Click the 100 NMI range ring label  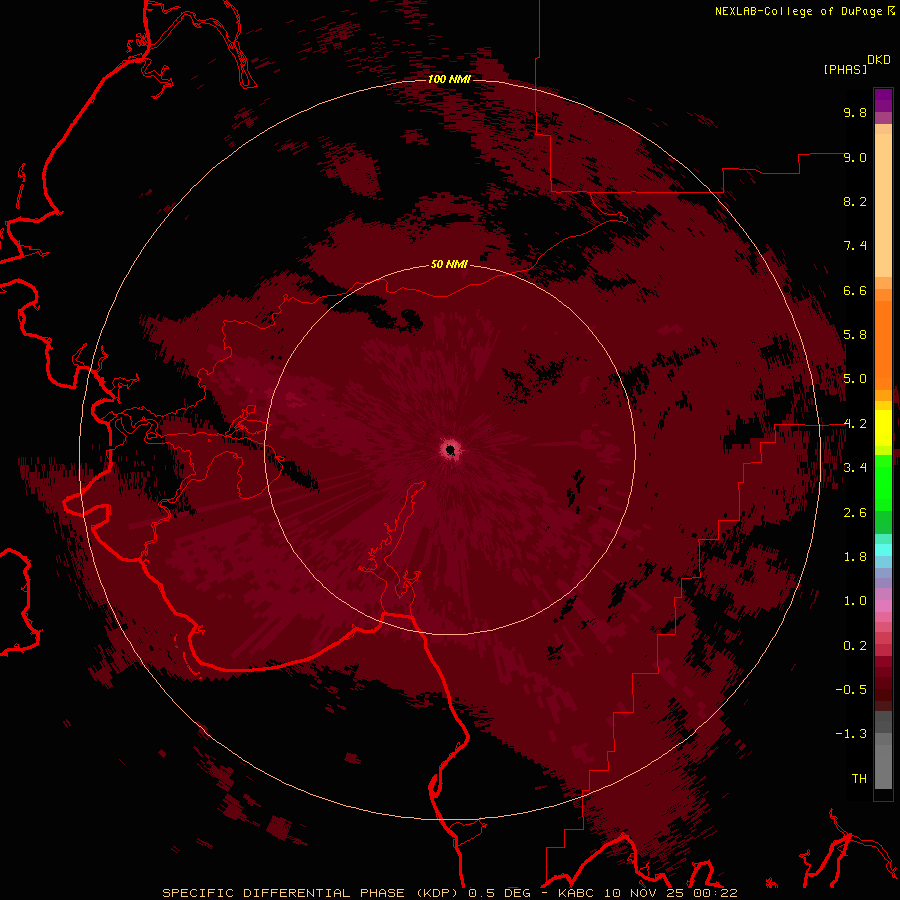[449, 79]
